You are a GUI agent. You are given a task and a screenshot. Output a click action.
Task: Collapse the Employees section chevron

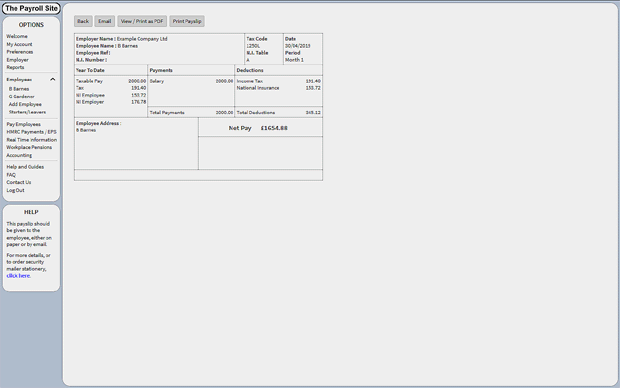(52, 79)
